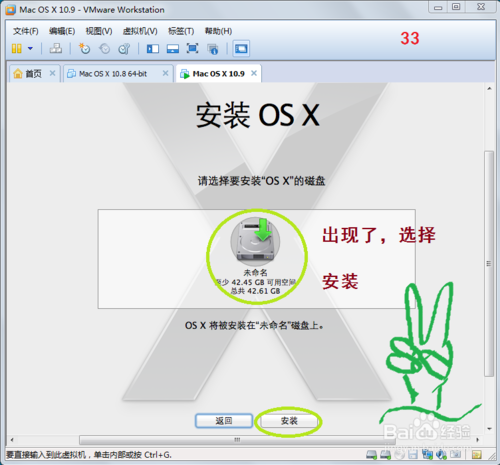Click the 返回 back button

pyautogui.click(x=224, y=421)
